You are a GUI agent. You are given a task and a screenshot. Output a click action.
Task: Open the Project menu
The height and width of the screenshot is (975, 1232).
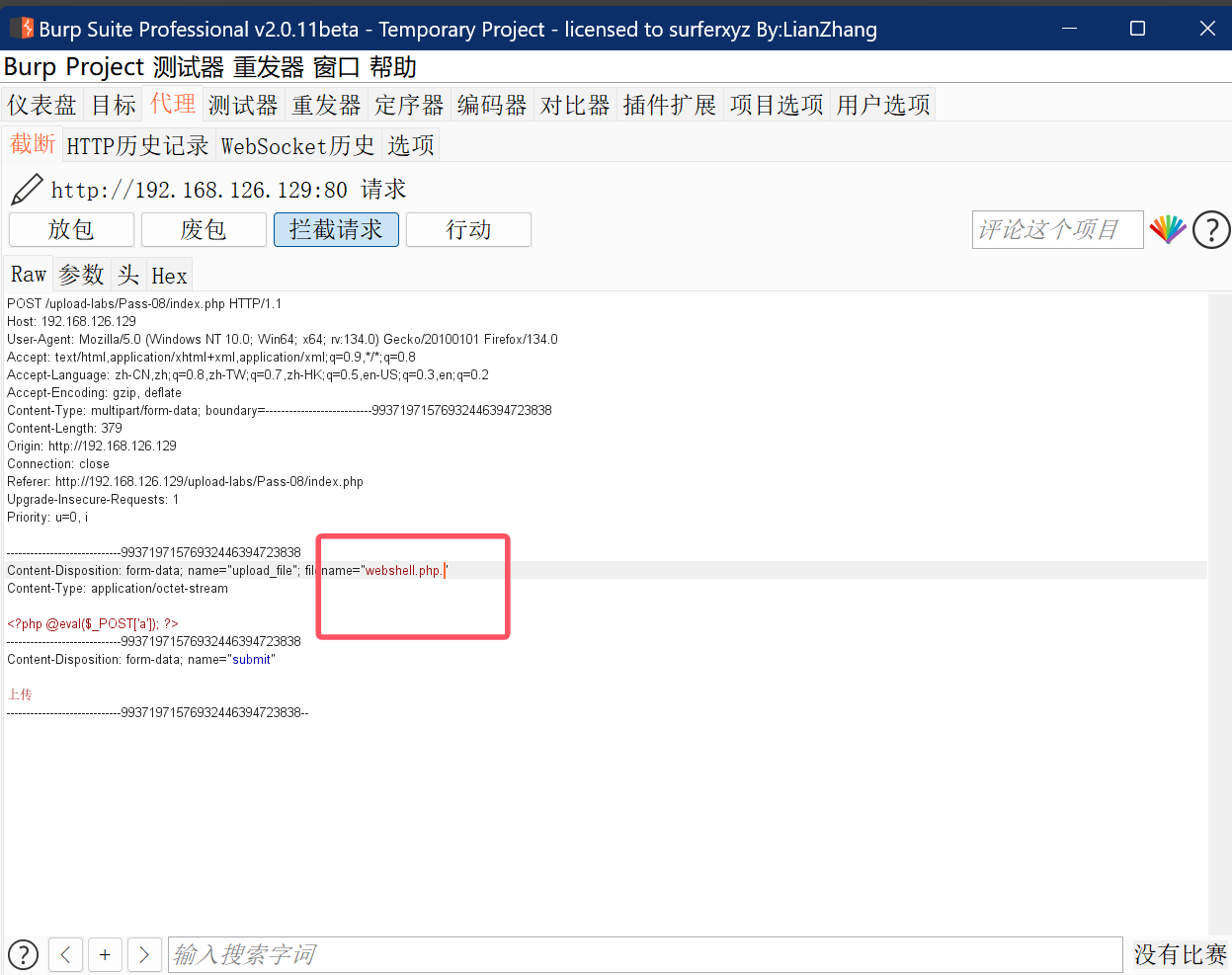(105, 67)
